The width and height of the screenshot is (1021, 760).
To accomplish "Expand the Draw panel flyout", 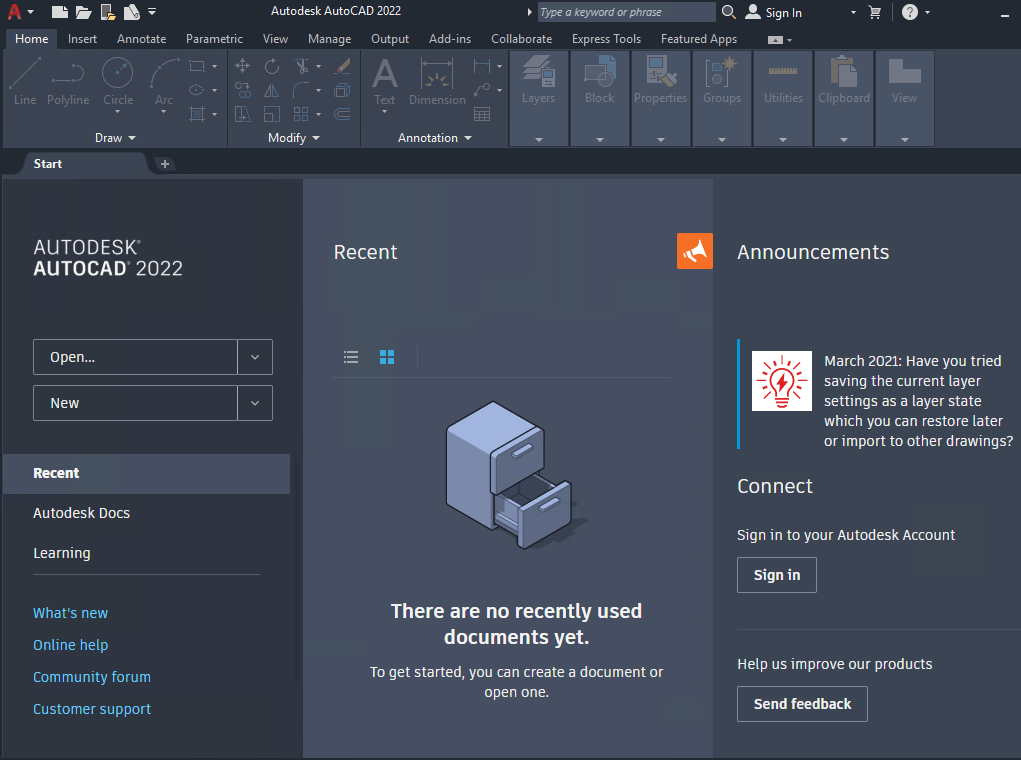I will (x=115, y=138).
